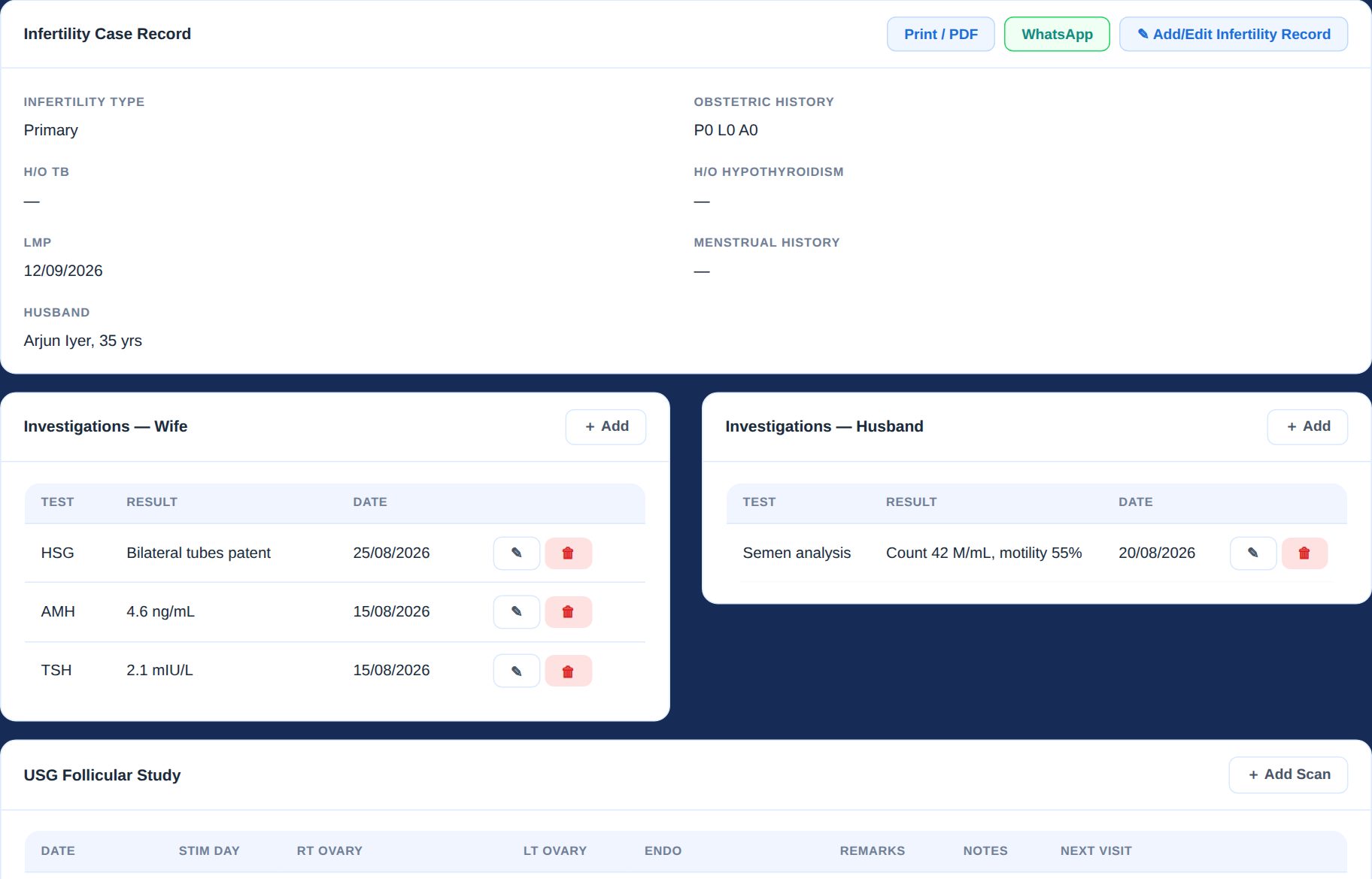Viewport: 1372px width, 879px height.
Task: Click the 'Semen analysis' test name
Action: (797, 553)
